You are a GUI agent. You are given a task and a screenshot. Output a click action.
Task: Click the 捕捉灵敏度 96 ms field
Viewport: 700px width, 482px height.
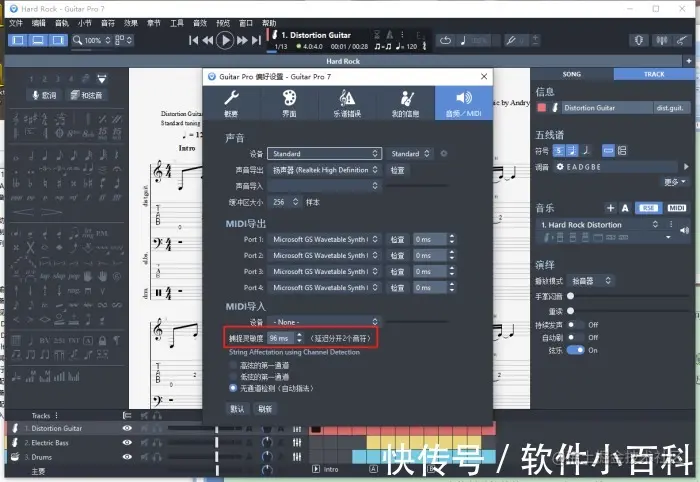(x=281, y=339)
